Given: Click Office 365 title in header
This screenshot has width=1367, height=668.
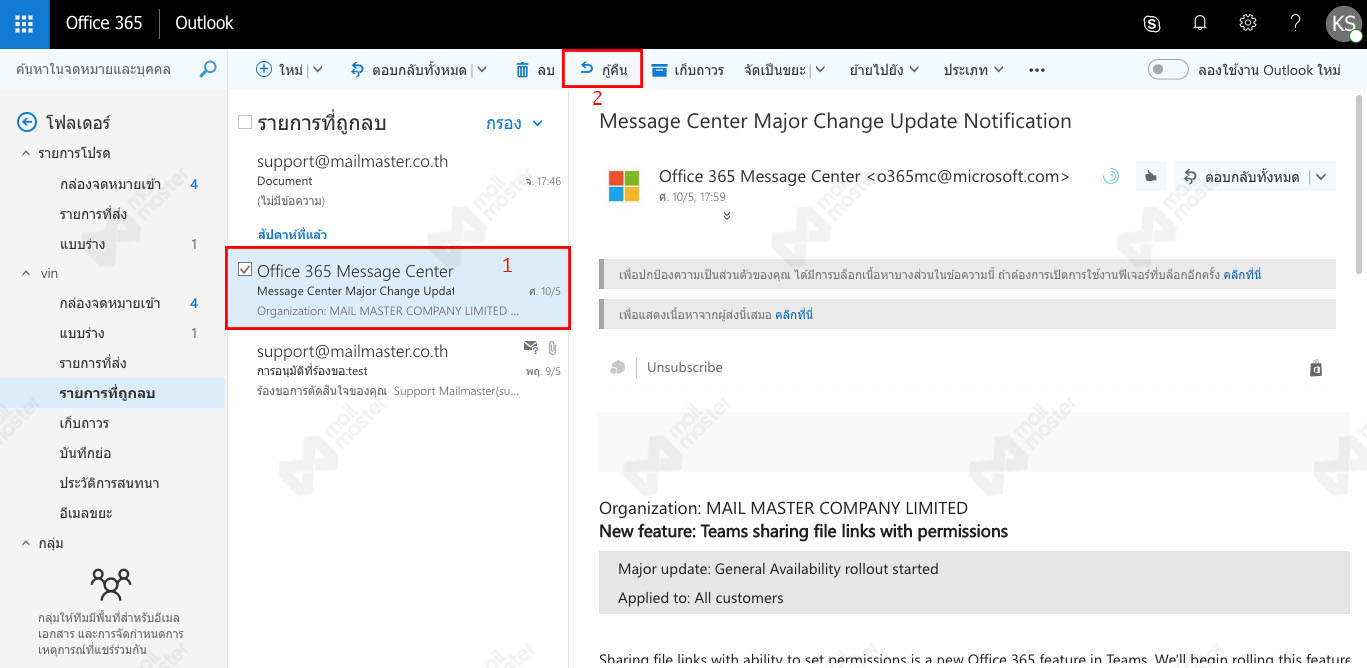Looking at the screenshot, I should coord(104,23).
